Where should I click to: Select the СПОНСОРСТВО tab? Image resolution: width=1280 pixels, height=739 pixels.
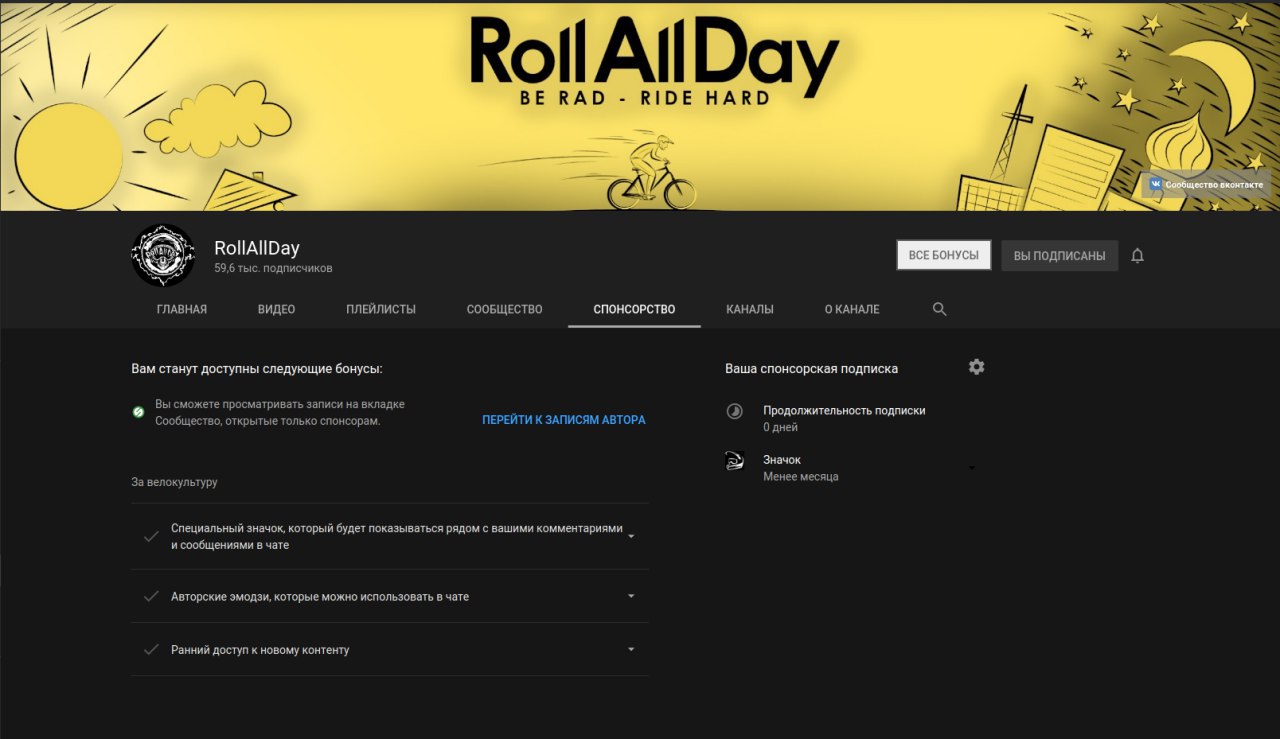point(634,309)
